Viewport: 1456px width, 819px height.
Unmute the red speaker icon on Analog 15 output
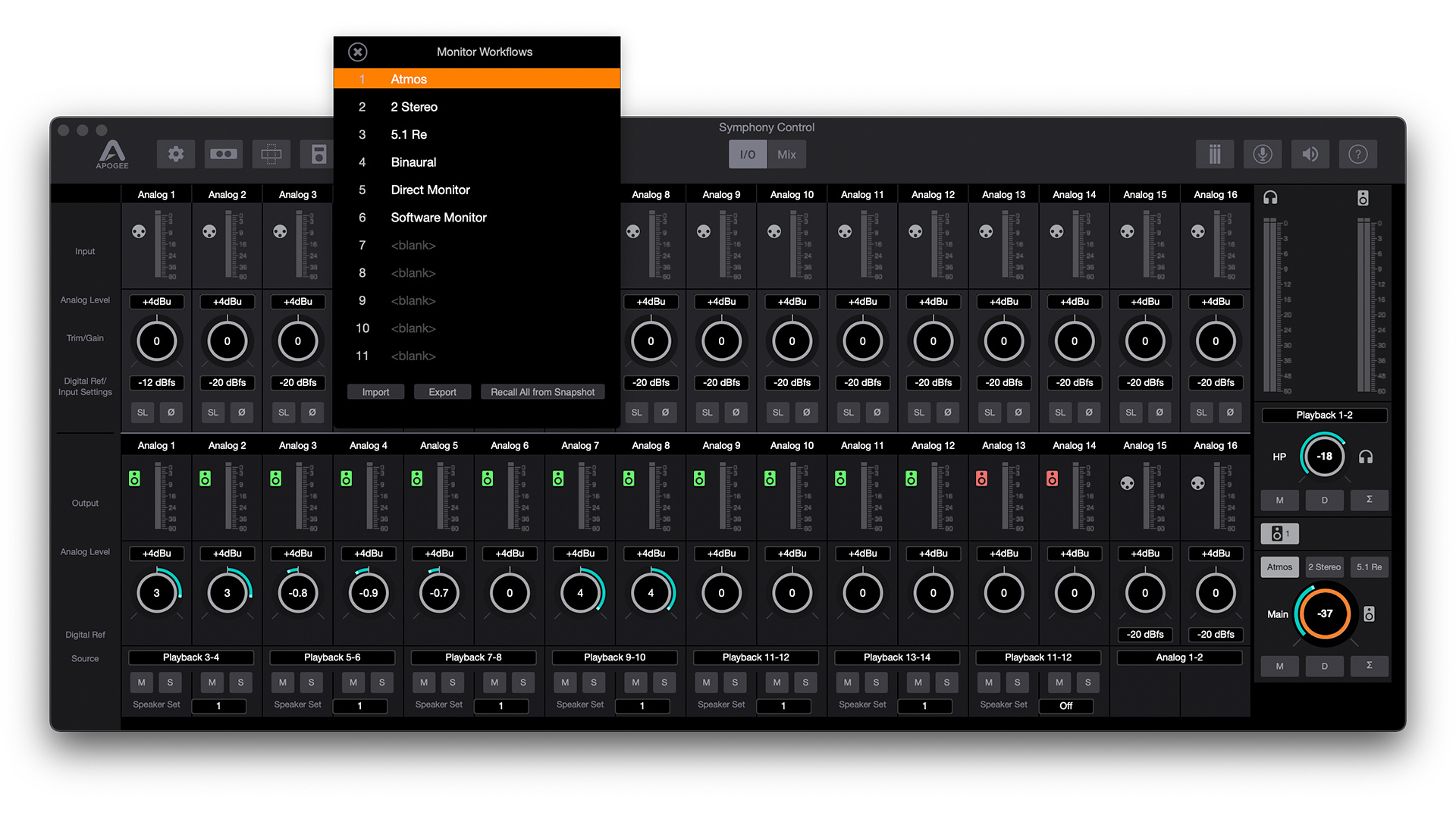(x=1052, y=479)
